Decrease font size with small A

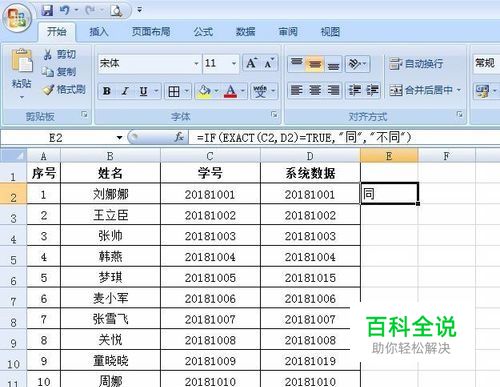pos(269,63)
